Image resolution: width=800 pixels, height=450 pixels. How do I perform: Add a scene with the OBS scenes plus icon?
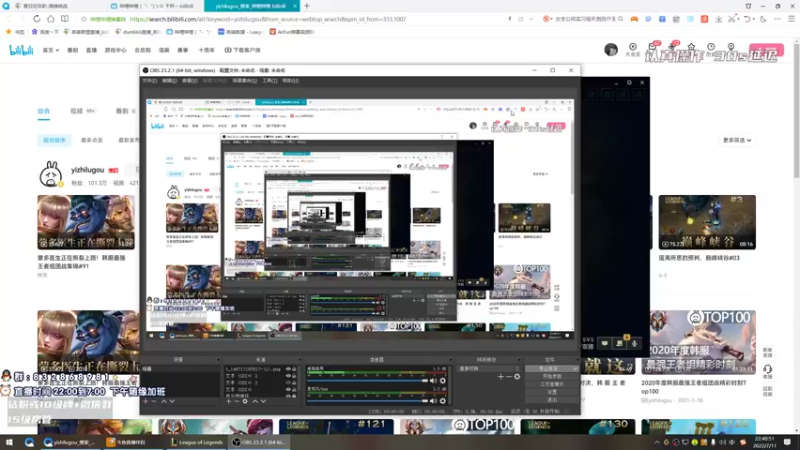[x=145, y=401]
